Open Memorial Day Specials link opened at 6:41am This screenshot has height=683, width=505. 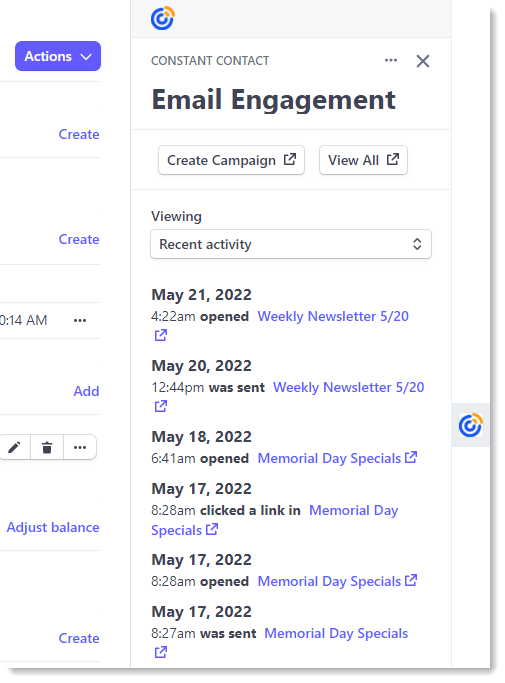[329, 458]
